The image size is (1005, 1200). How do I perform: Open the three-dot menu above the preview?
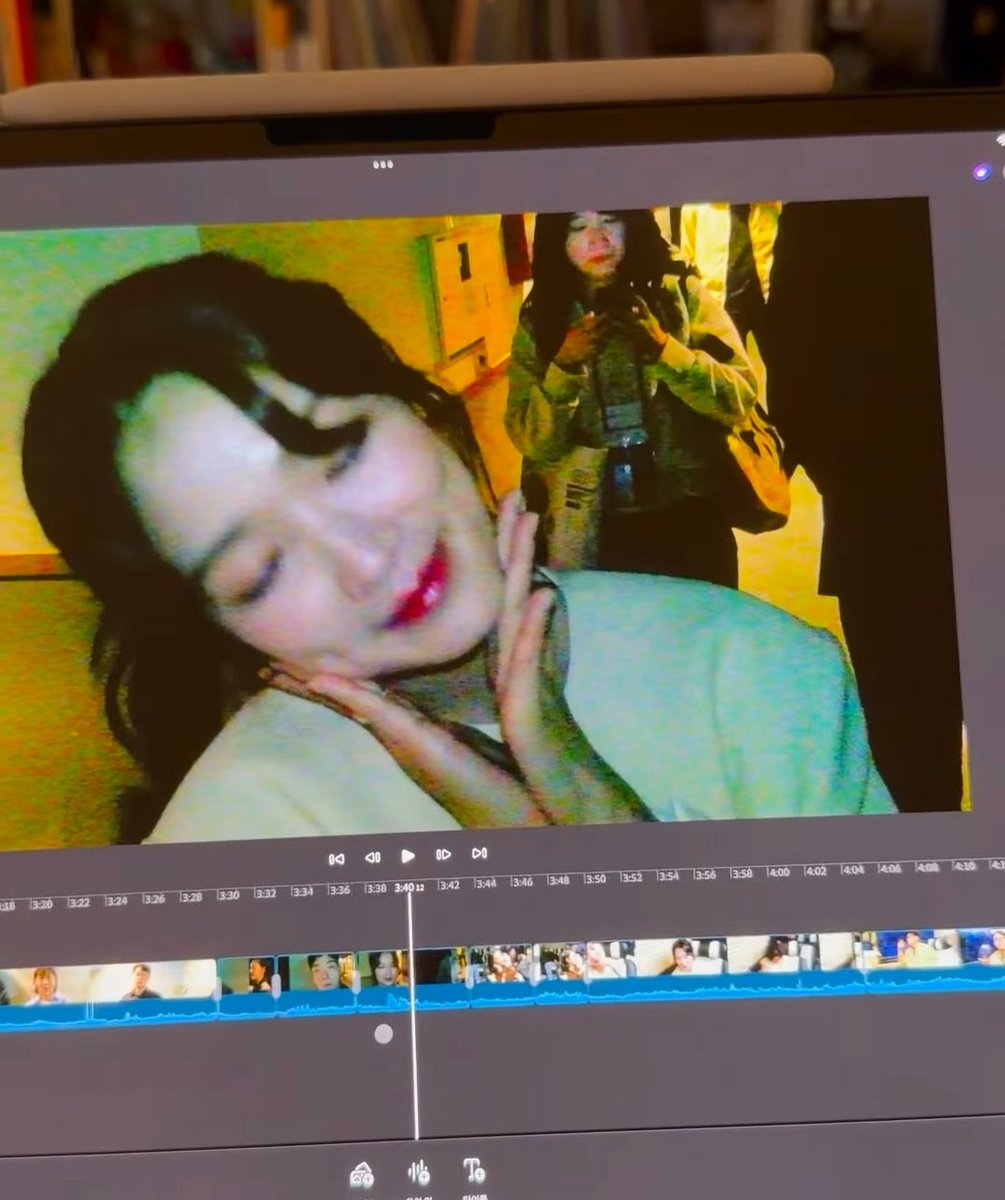382,164
